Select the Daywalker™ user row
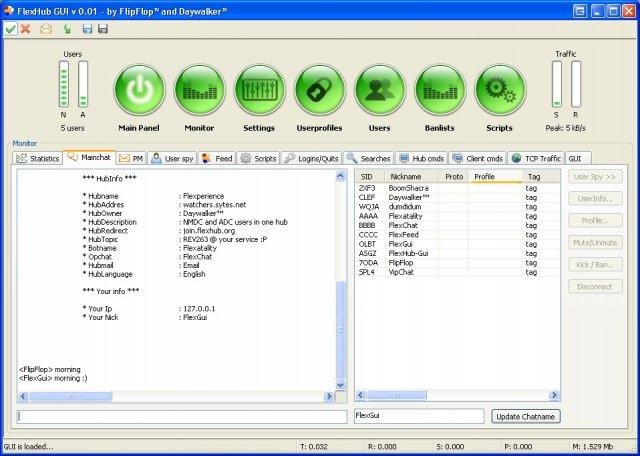Viewport: 640px width, 456px height. [x=457, y=198]
